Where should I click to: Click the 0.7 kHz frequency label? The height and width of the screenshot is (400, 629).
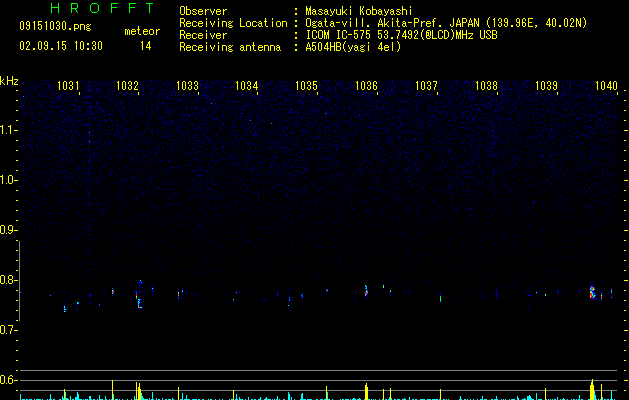tap(9, 330)
